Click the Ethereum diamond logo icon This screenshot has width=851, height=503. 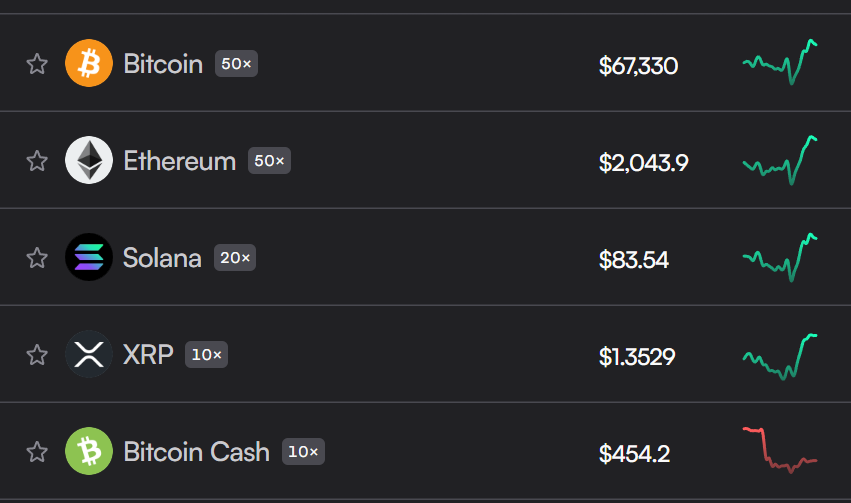pos(89,160)
